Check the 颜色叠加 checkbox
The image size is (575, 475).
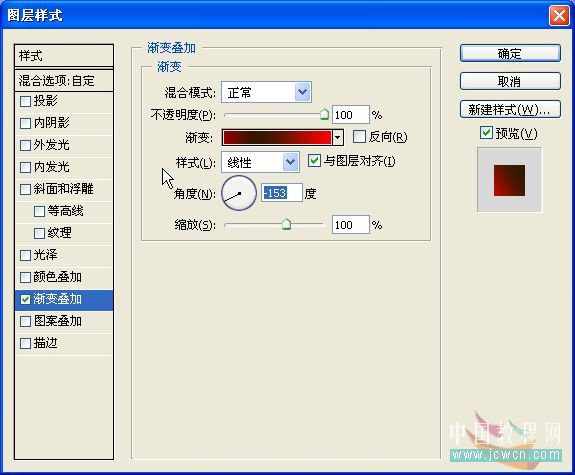pos(25,277)
